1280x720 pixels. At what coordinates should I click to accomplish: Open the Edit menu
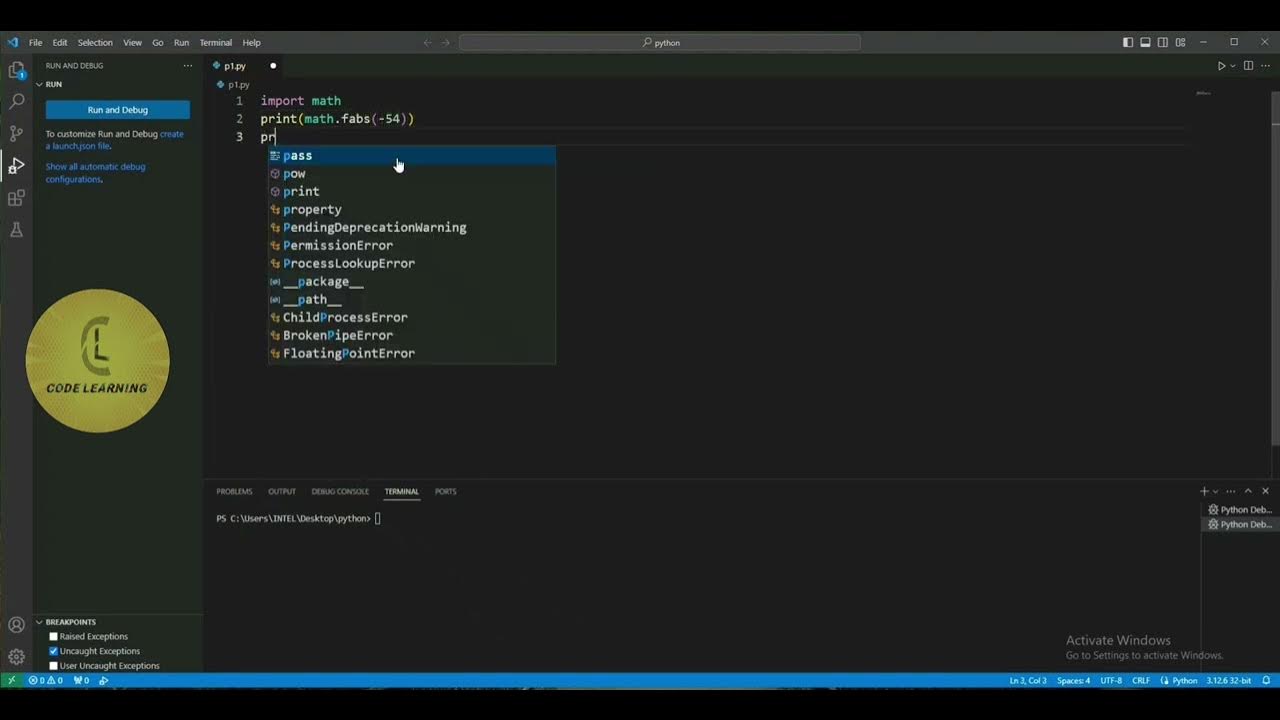point(60,43)
